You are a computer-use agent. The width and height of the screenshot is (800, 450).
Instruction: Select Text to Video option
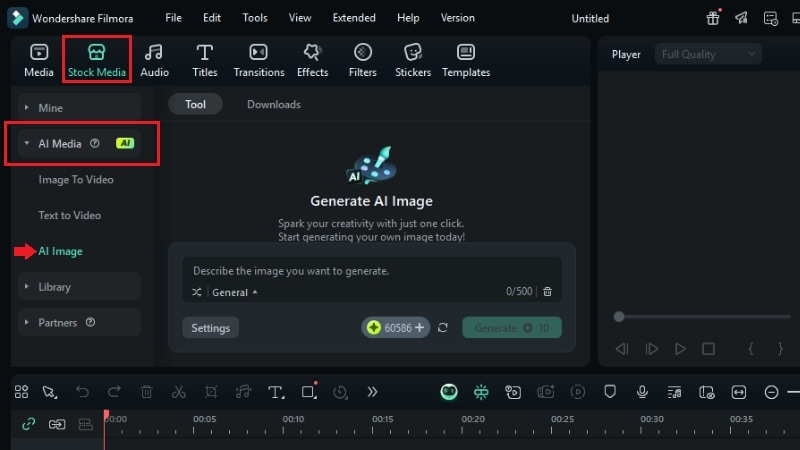(70, 215)
